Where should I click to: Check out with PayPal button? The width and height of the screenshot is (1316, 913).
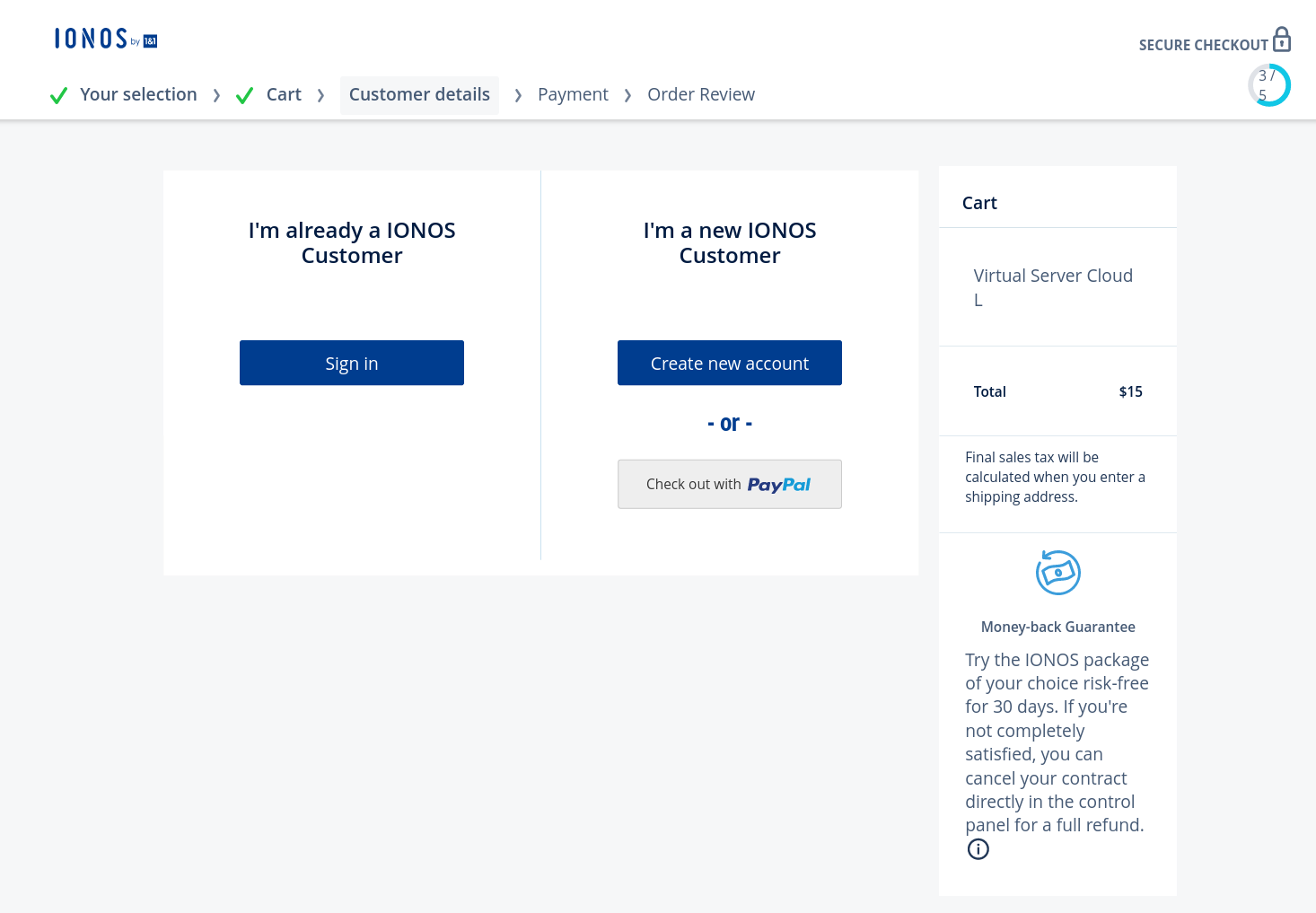tap(730, 484)
